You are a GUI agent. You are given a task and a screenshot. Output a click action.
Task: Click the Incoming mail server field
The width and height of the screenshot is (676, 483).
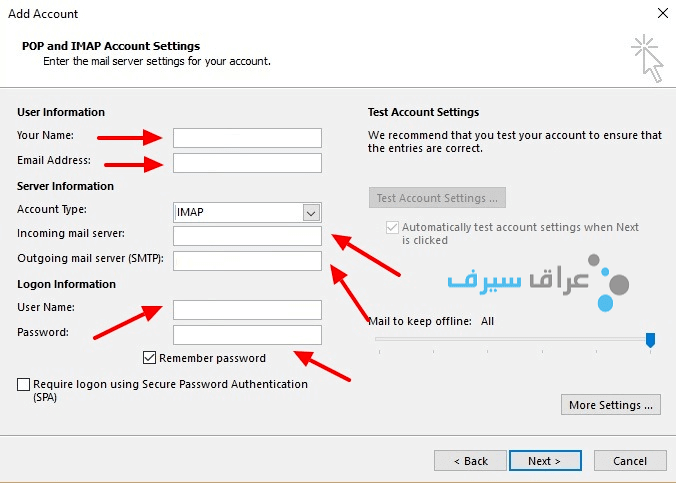(x=247, y=236)
